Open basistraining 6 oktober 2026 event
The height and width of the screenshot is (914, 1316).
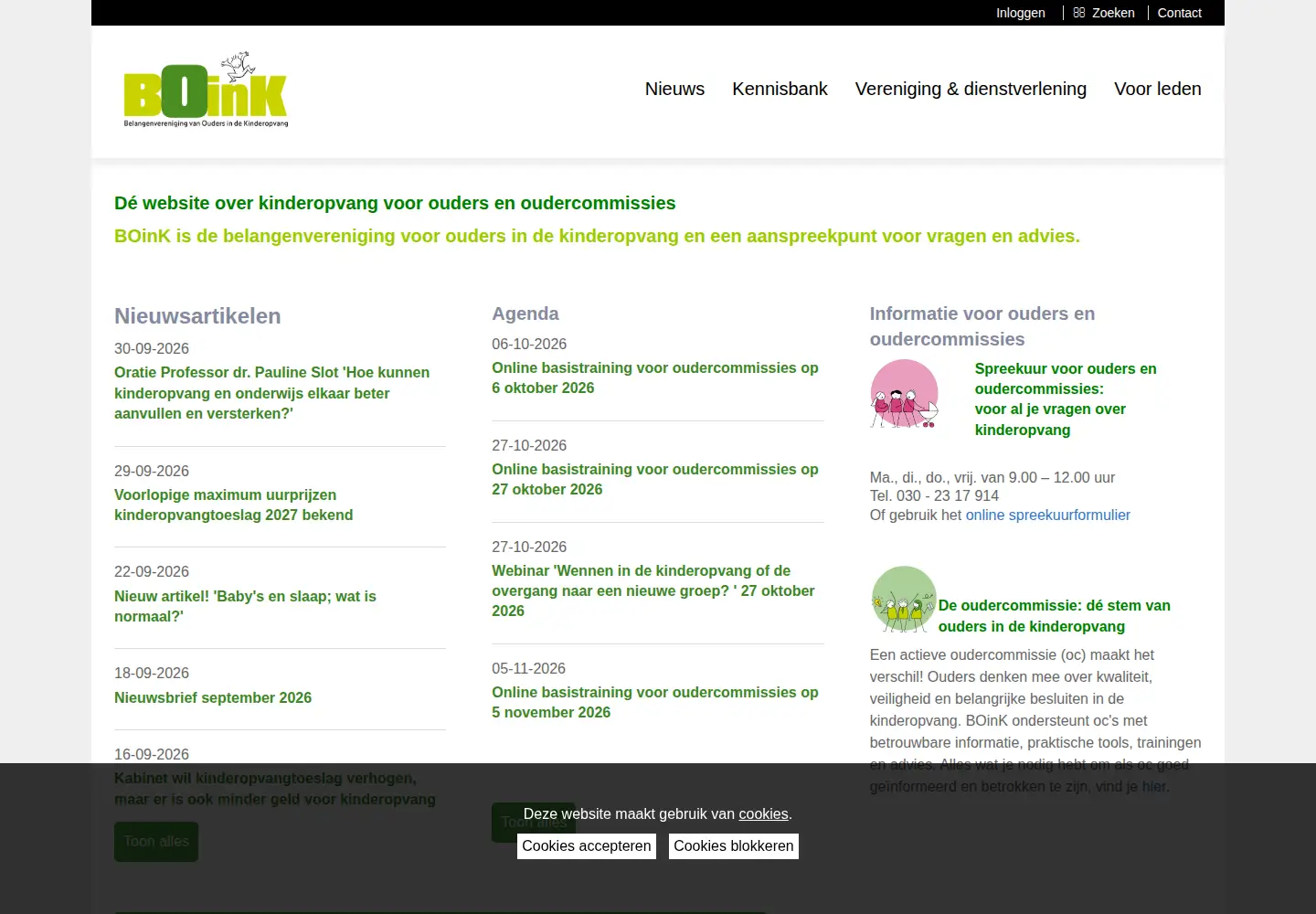[655, 377]
